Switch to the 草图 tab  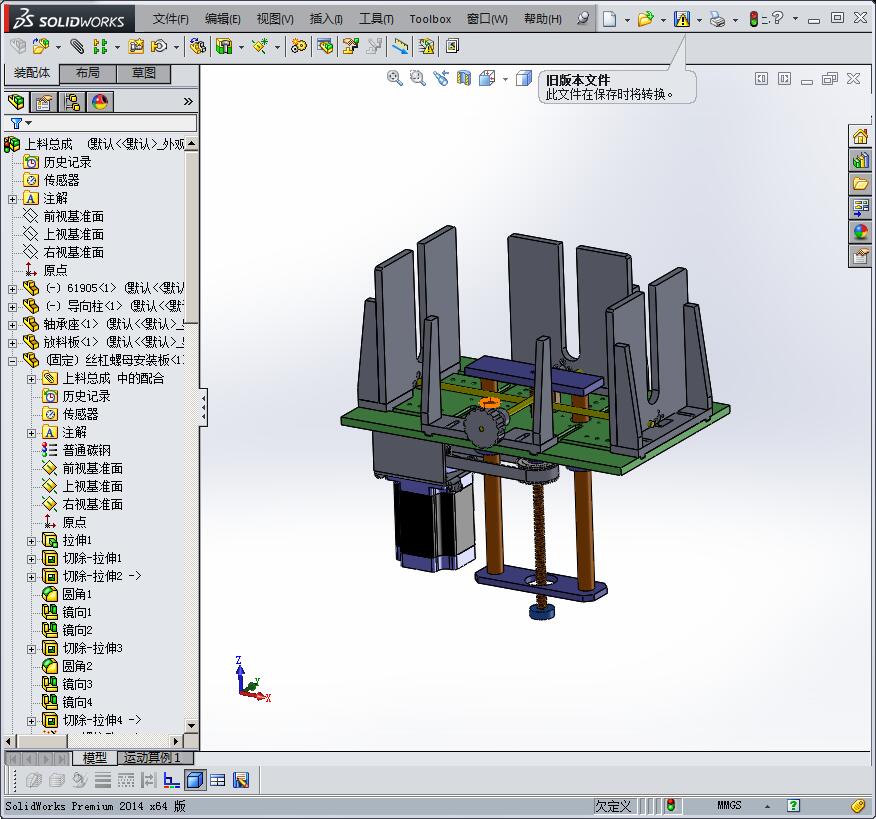point(144,73)
